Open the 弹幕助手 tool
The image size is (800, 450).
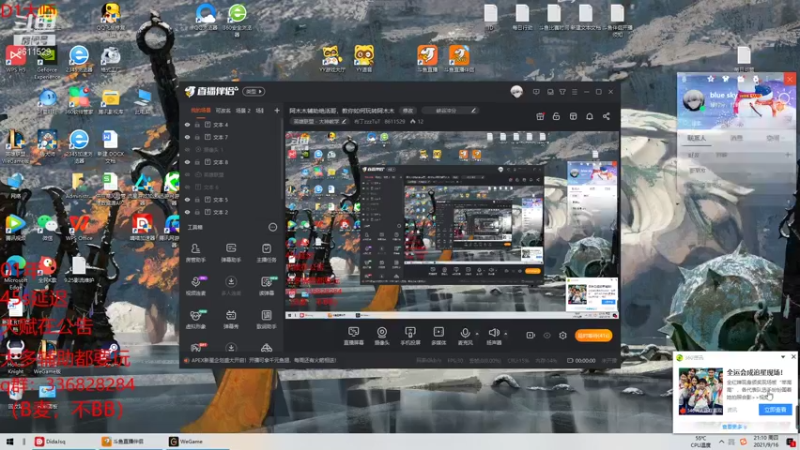231,253
